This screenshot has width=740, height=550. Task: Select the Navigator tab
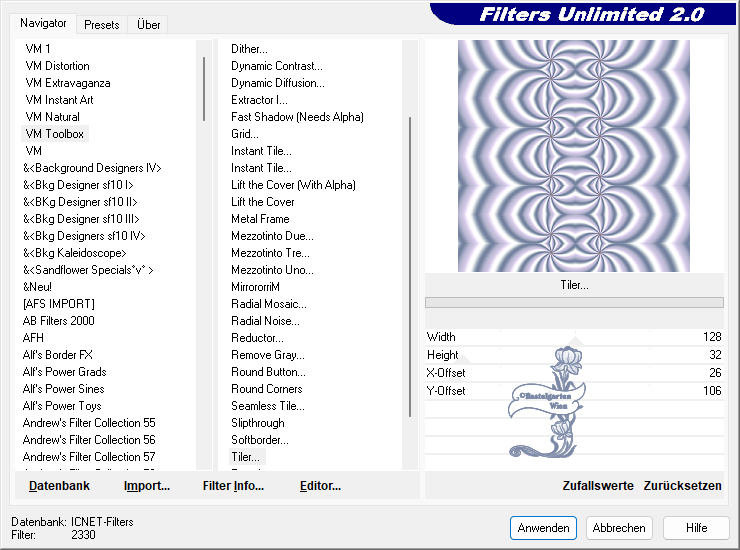tap(43, 23)
